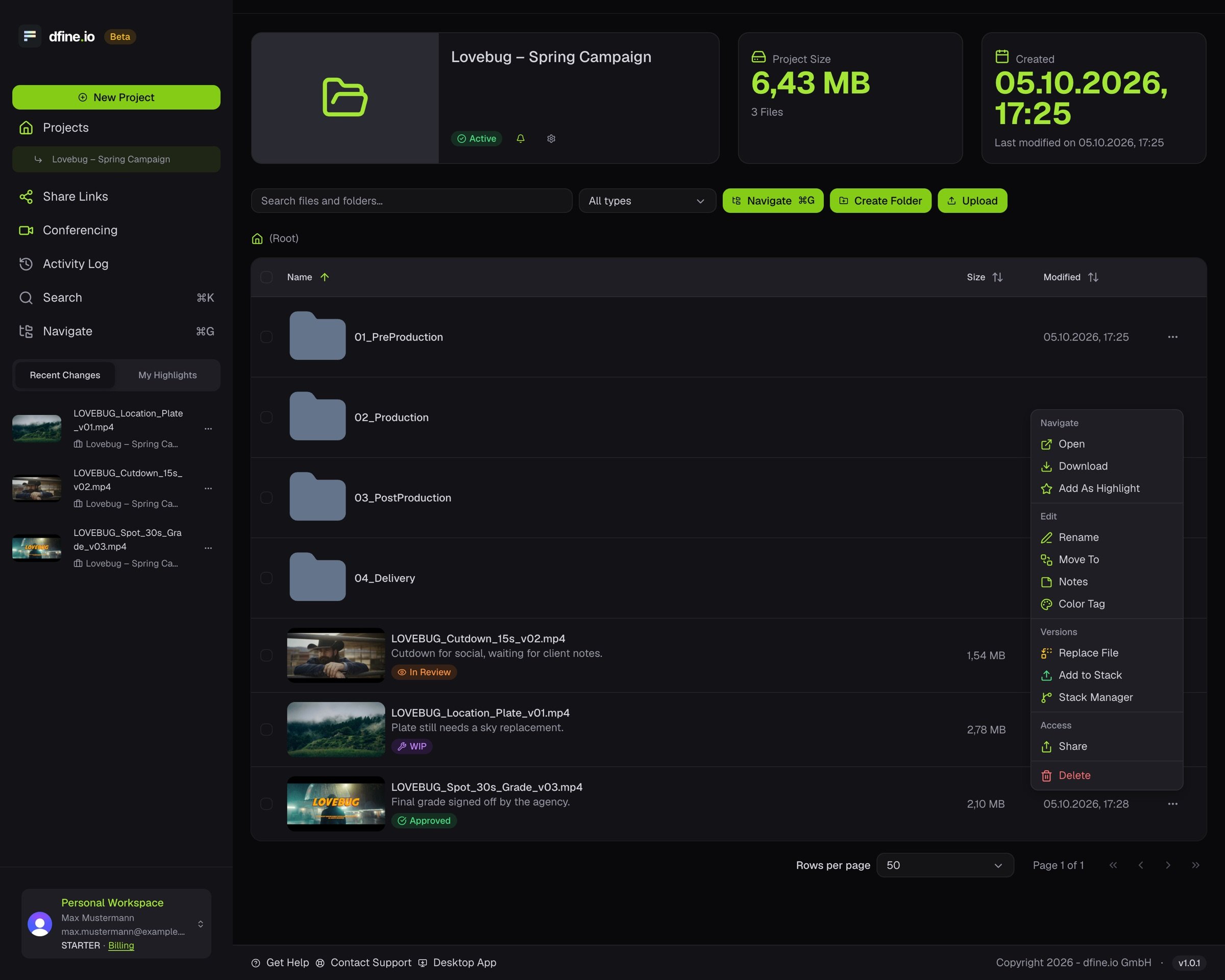Screen dimensions: 1225x980
Task: Select Lovebug – Spring Campaign in sidebar
Action: tap(116, 159)
